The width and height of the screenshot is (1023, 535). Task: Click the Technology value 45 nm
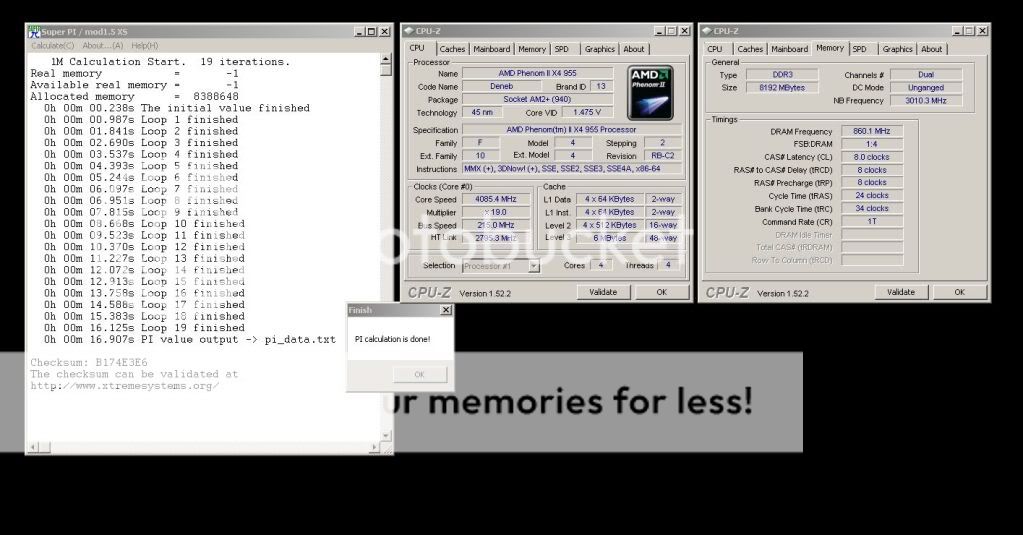coord(482,113)
